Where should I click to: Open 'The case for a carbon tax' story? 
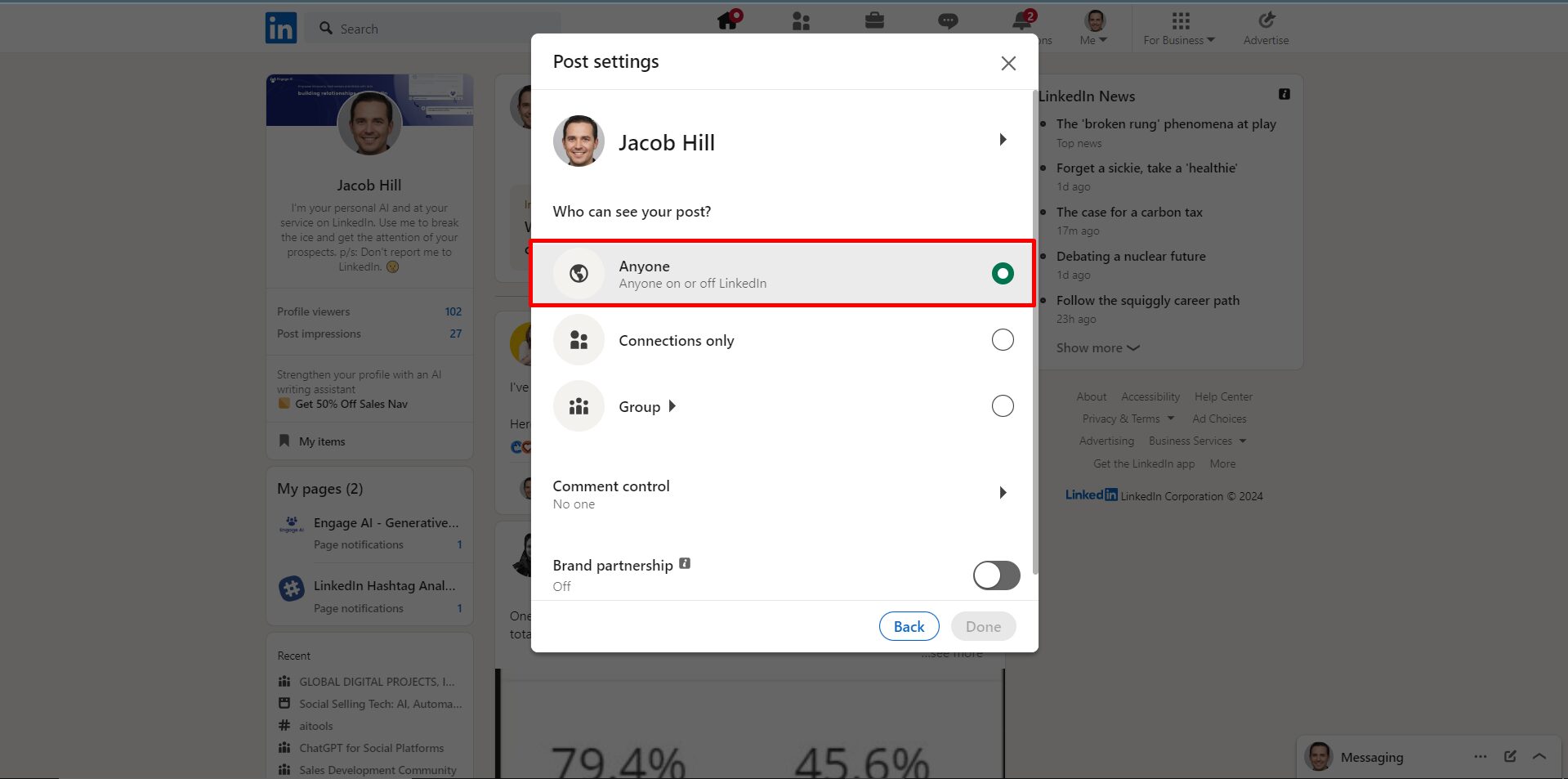pos(1129,213)
